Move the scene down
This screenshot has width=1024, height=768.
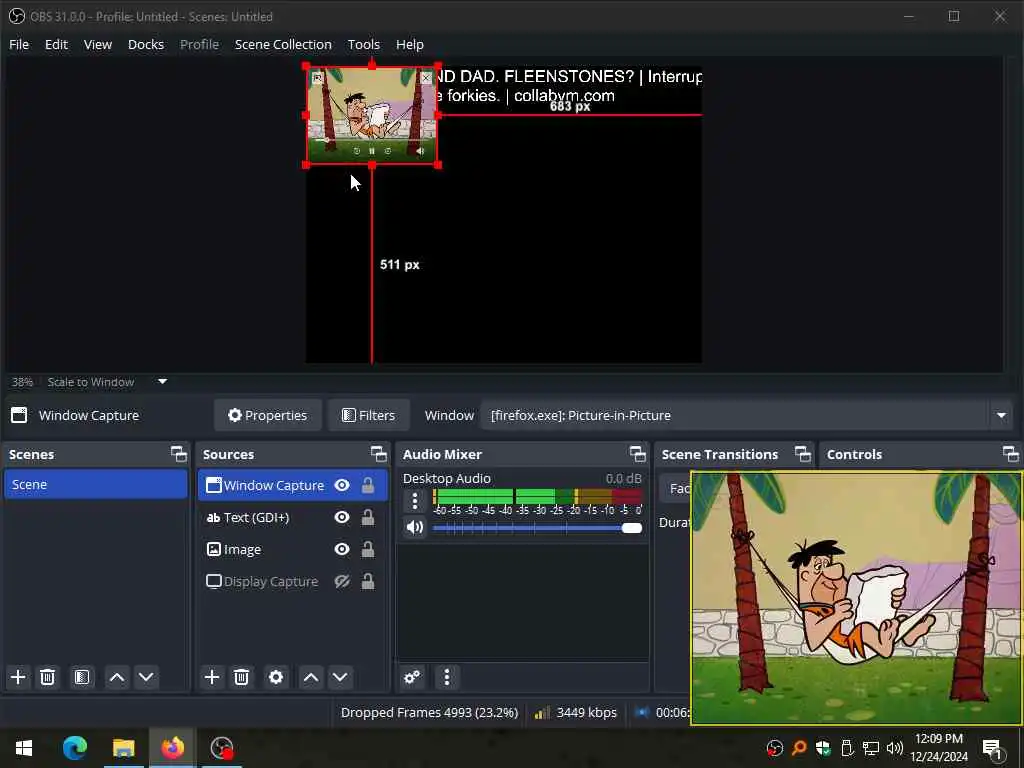[146, 677]
